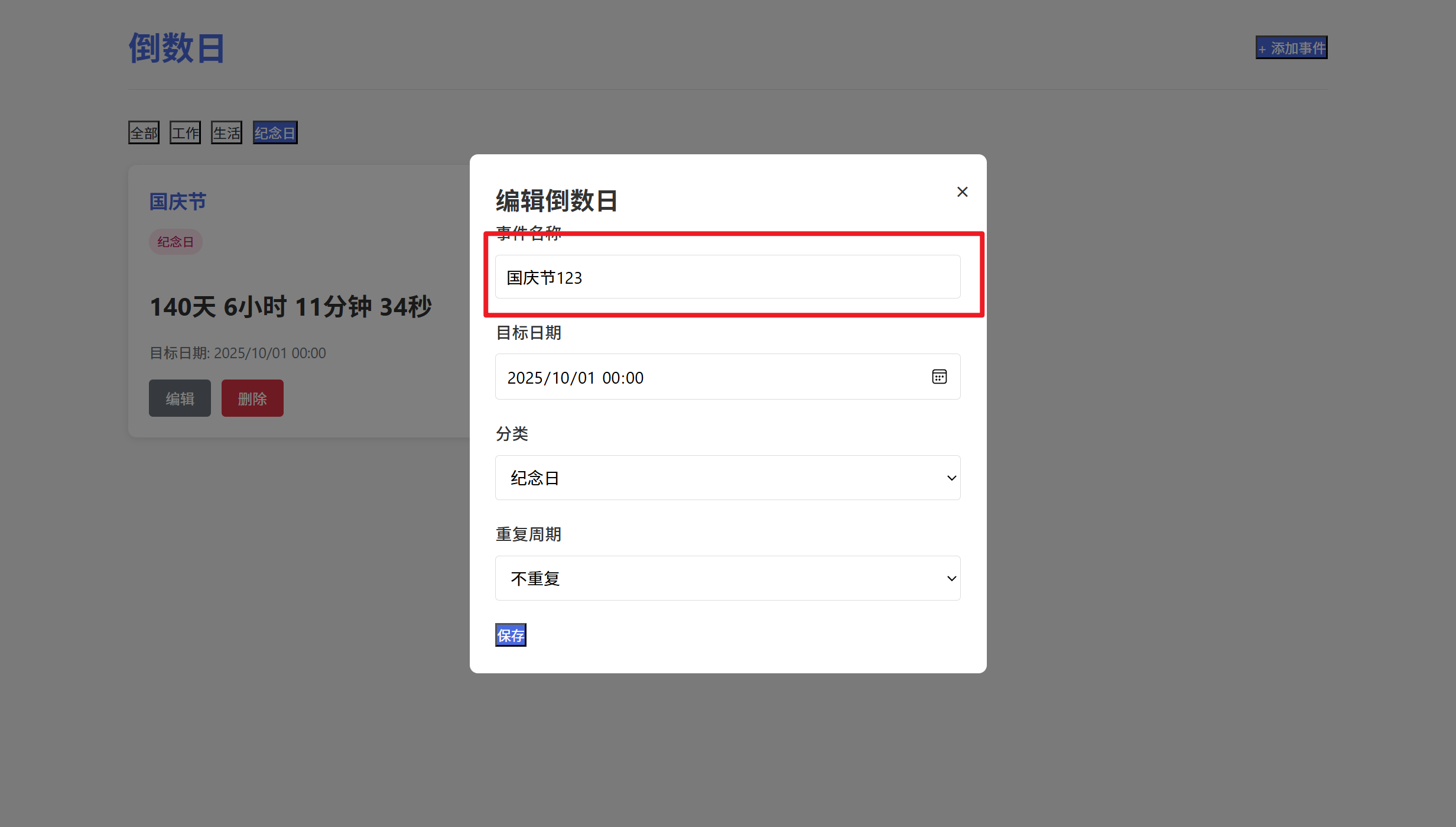Select the 工作 filter tab
This screenshot has height=827, width=1456.
click(186, 133)
